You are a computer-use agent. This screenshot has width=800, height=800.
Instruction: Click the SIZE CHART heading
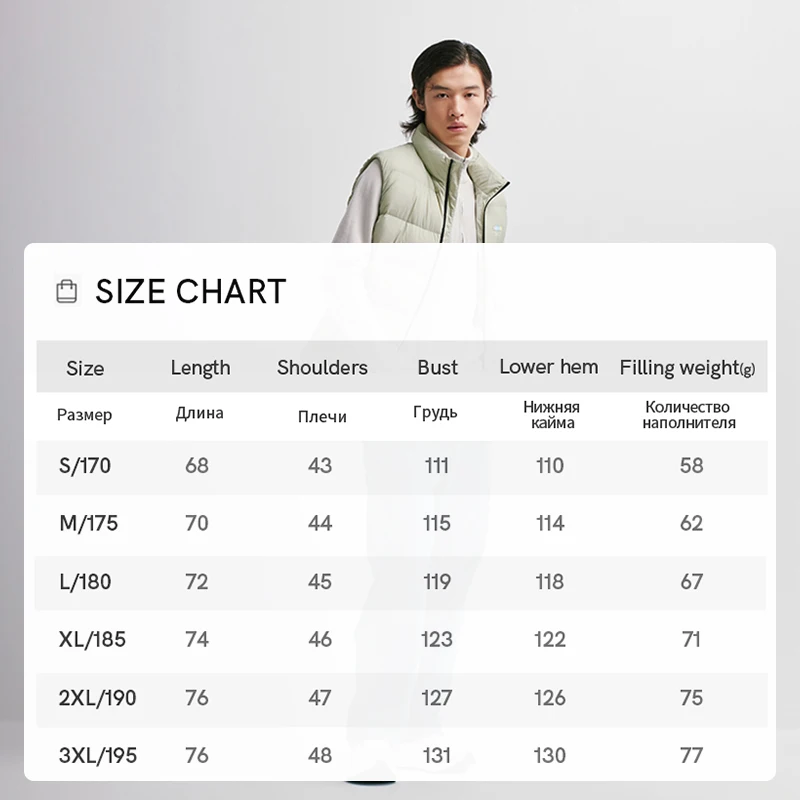coord(190,291)
